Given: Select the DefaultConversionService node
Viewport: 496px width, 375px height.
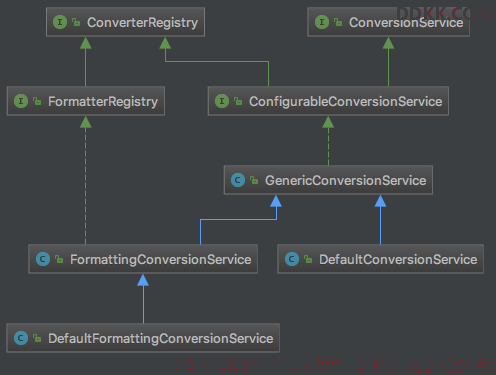Looking at the screenshot, I should point(380,259).
